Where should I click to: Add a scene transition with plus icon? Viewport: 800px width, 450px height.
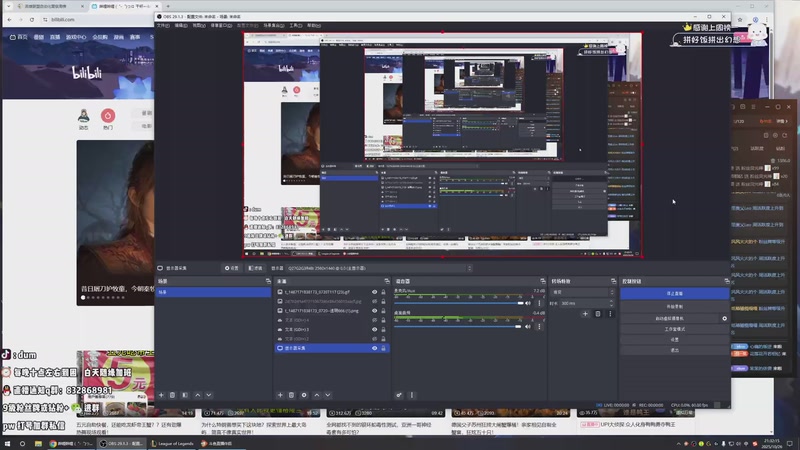pos(586,314)
